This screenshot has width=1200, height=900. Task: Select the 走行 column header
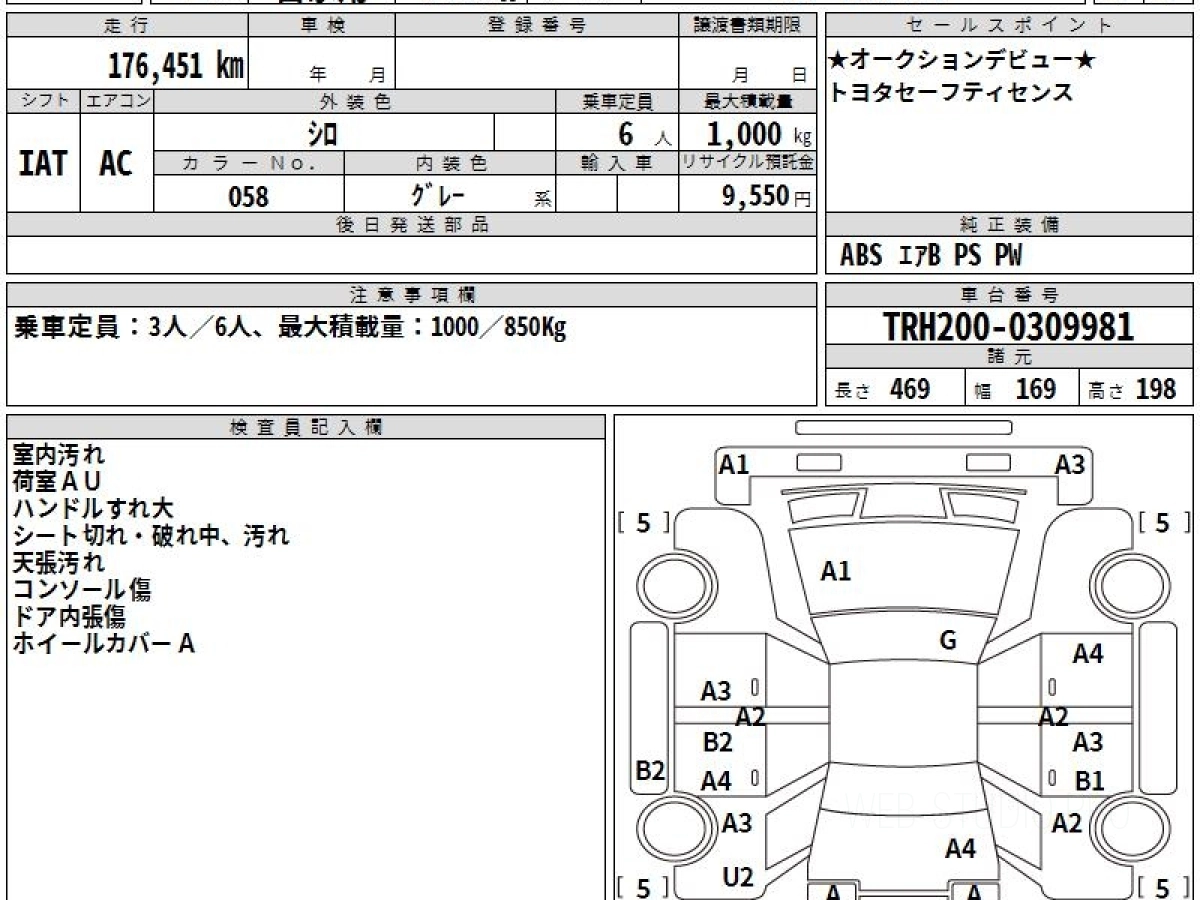pos(127,25)
